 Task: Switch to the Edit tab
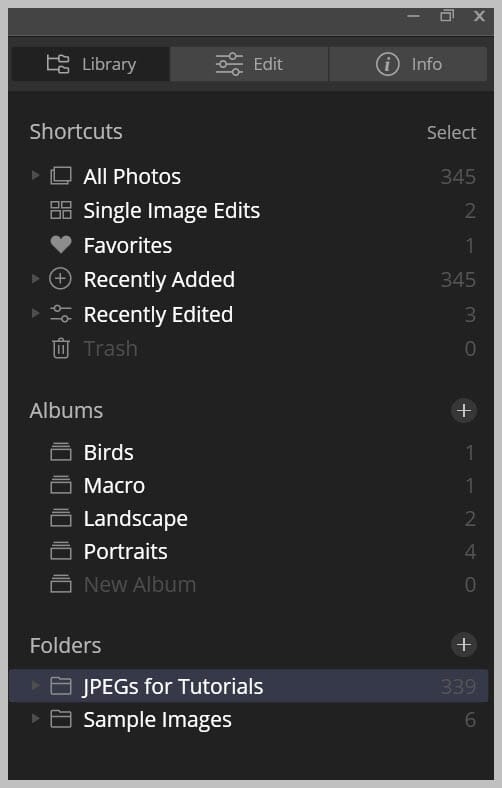(249, 64)
